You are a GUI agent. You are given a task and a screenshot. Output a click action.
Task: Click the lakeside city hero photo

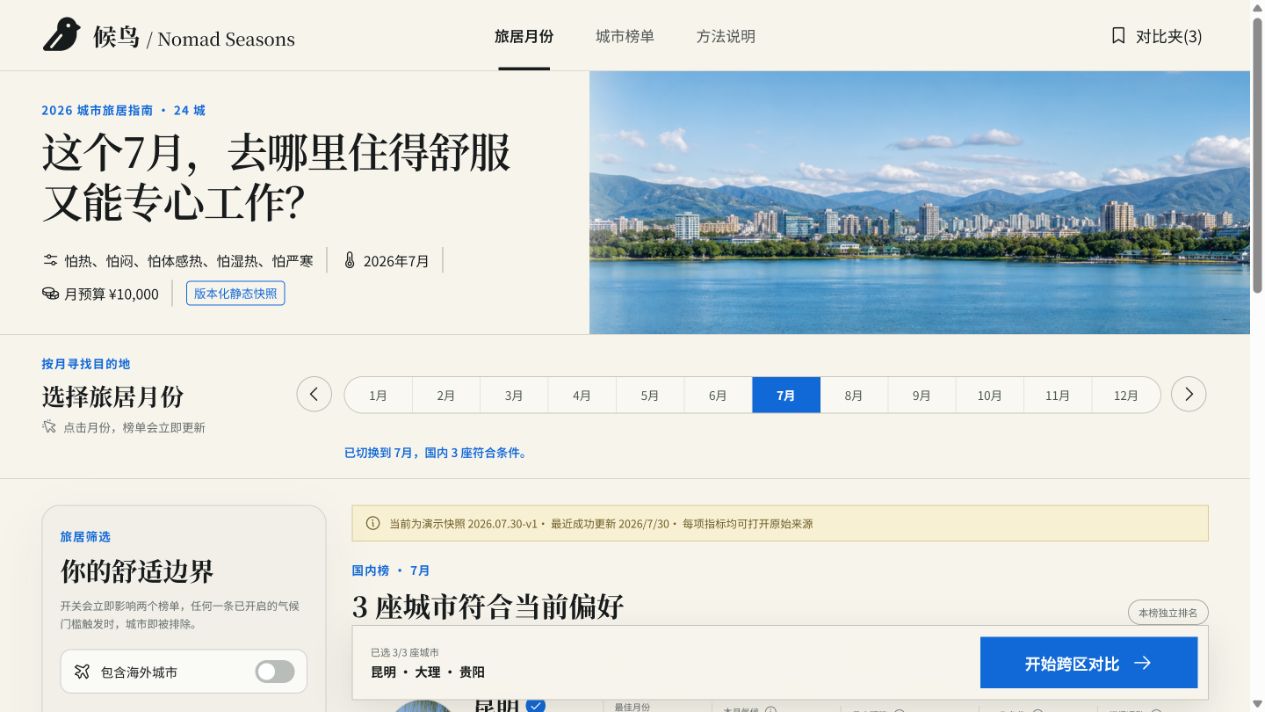coord(920,202)
